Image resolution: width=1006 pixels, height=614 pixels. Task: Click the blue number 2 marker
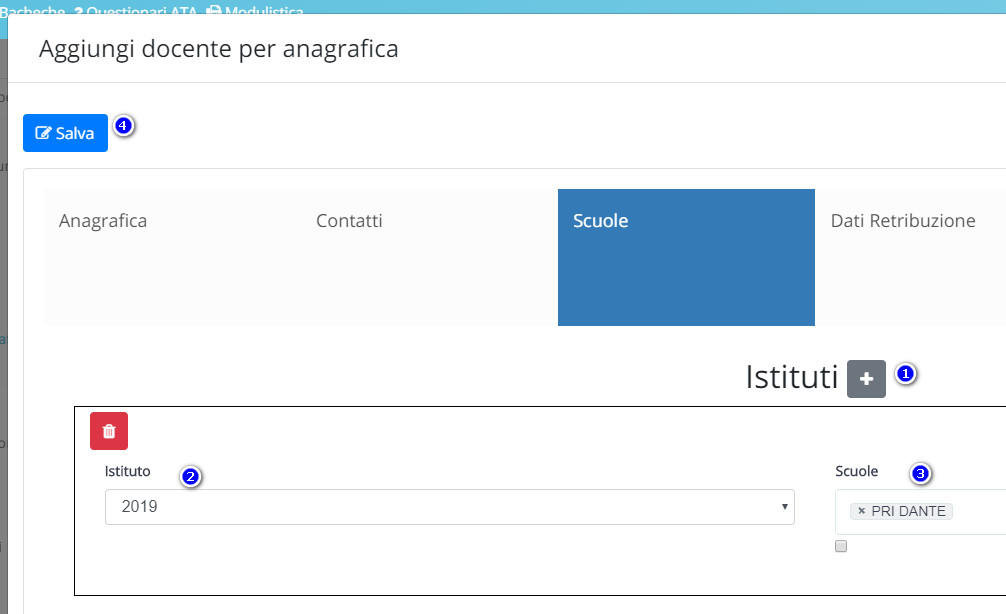pyautogui.click(x=190, y=477)
